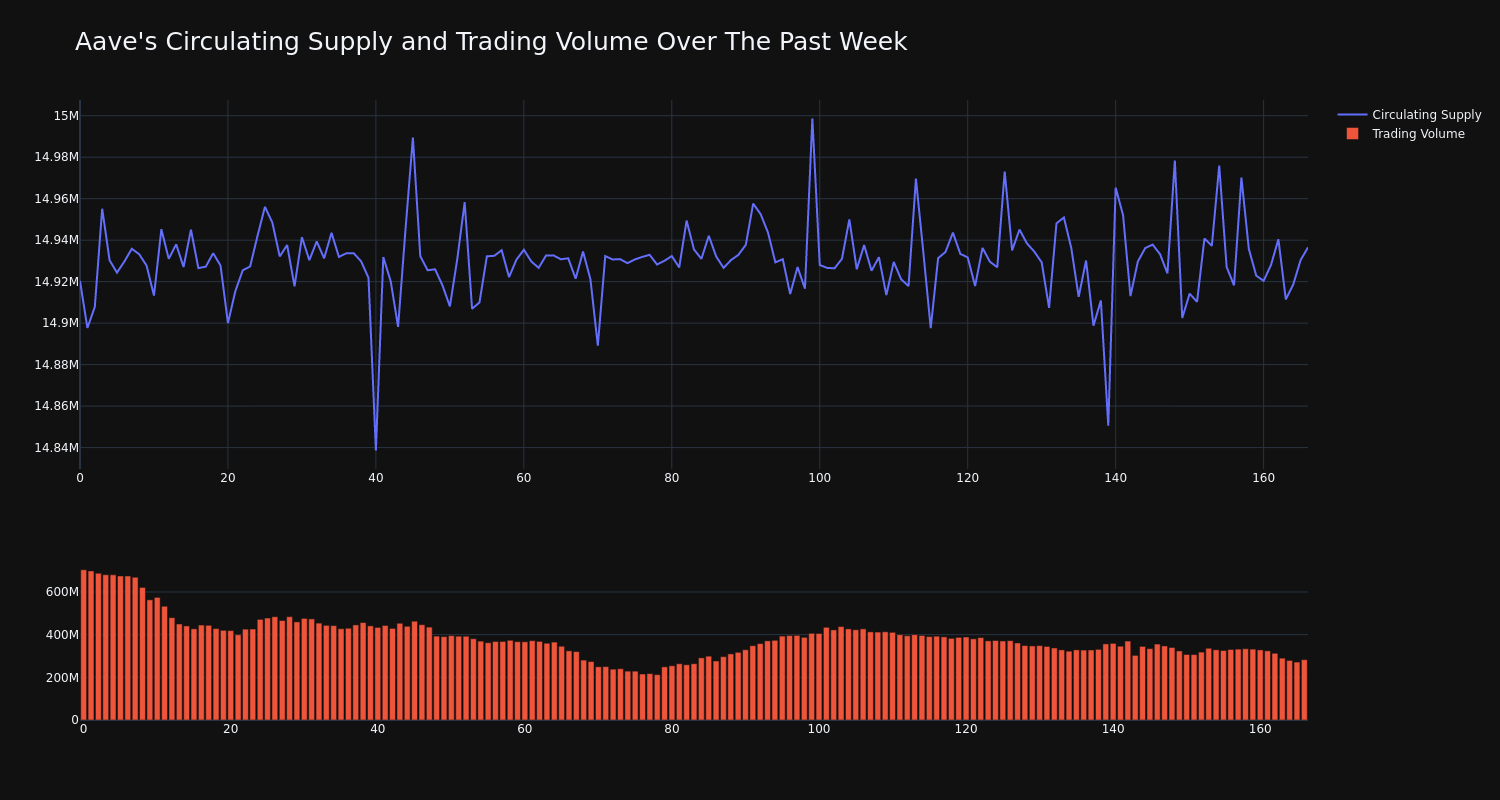This screenshot has width=1500, height=800.
Task: Click the 14.88M y-axis label
Action: click(x=56, y=365)
